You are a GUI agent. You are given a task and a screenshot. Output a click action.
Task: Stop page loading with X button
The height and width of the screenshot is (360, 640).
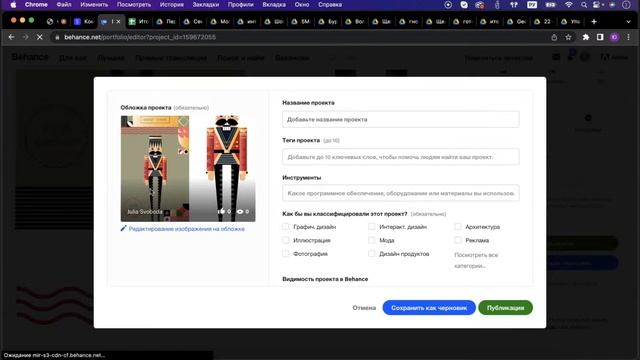click(40, 37)
